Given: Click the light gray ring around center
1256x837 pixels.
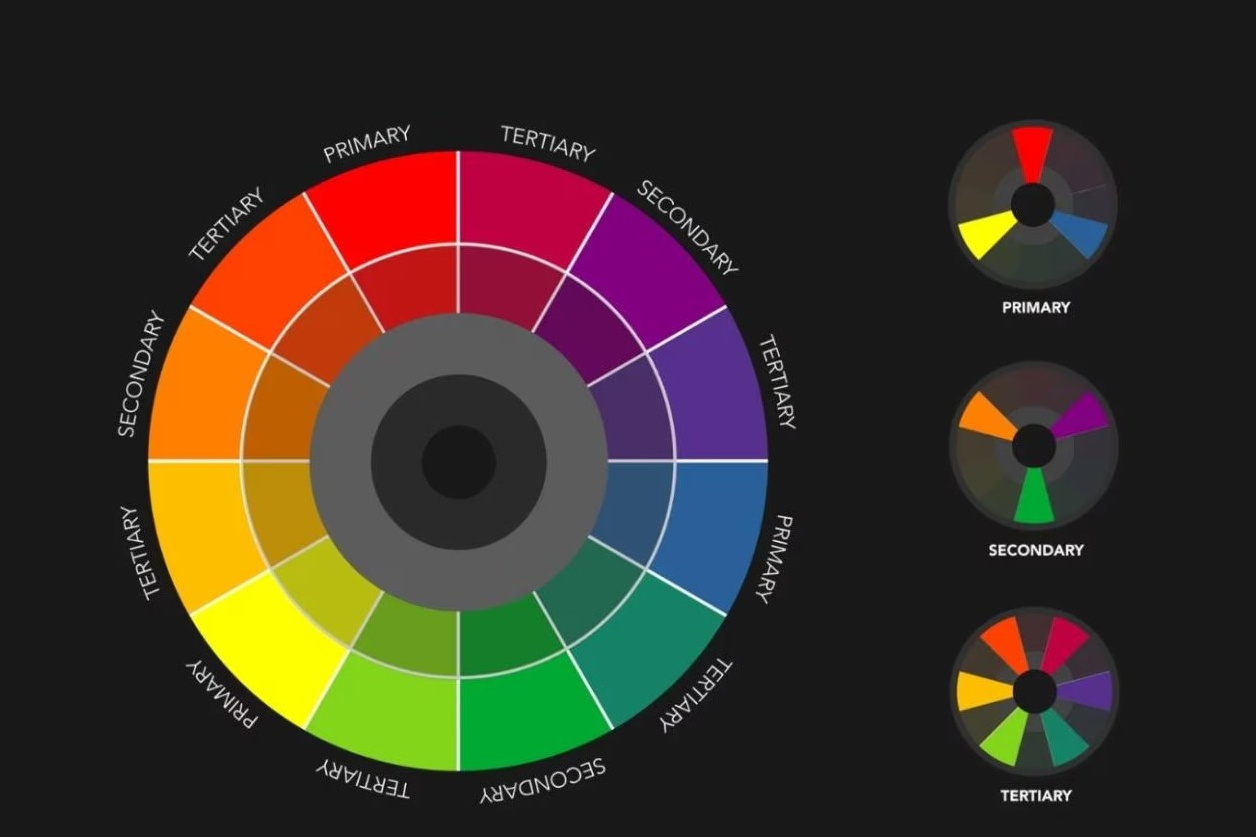Looking at the screenshot, I should click(x=458, y=343).
